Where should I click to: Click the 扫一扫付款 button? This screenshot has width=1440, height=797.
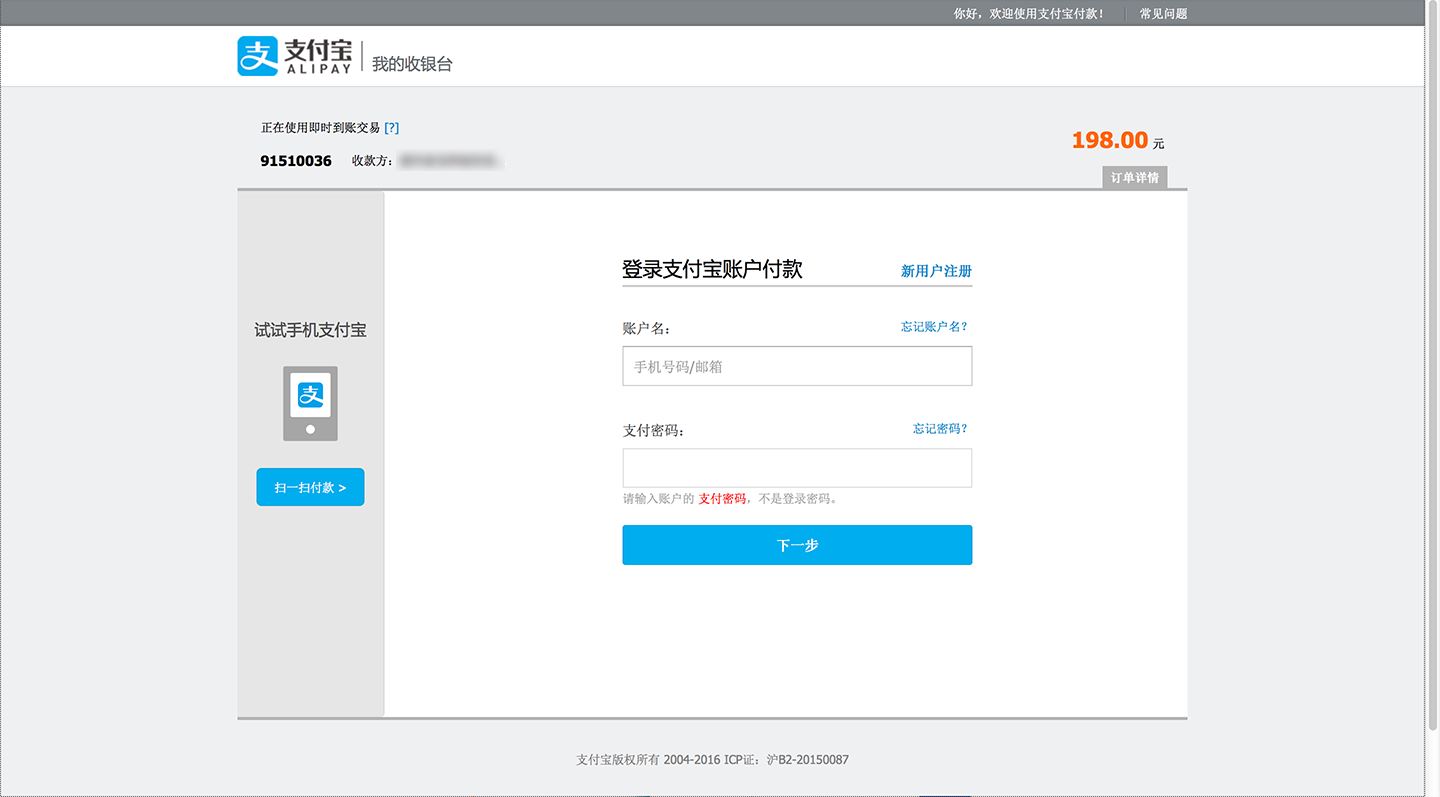[310, 486]
